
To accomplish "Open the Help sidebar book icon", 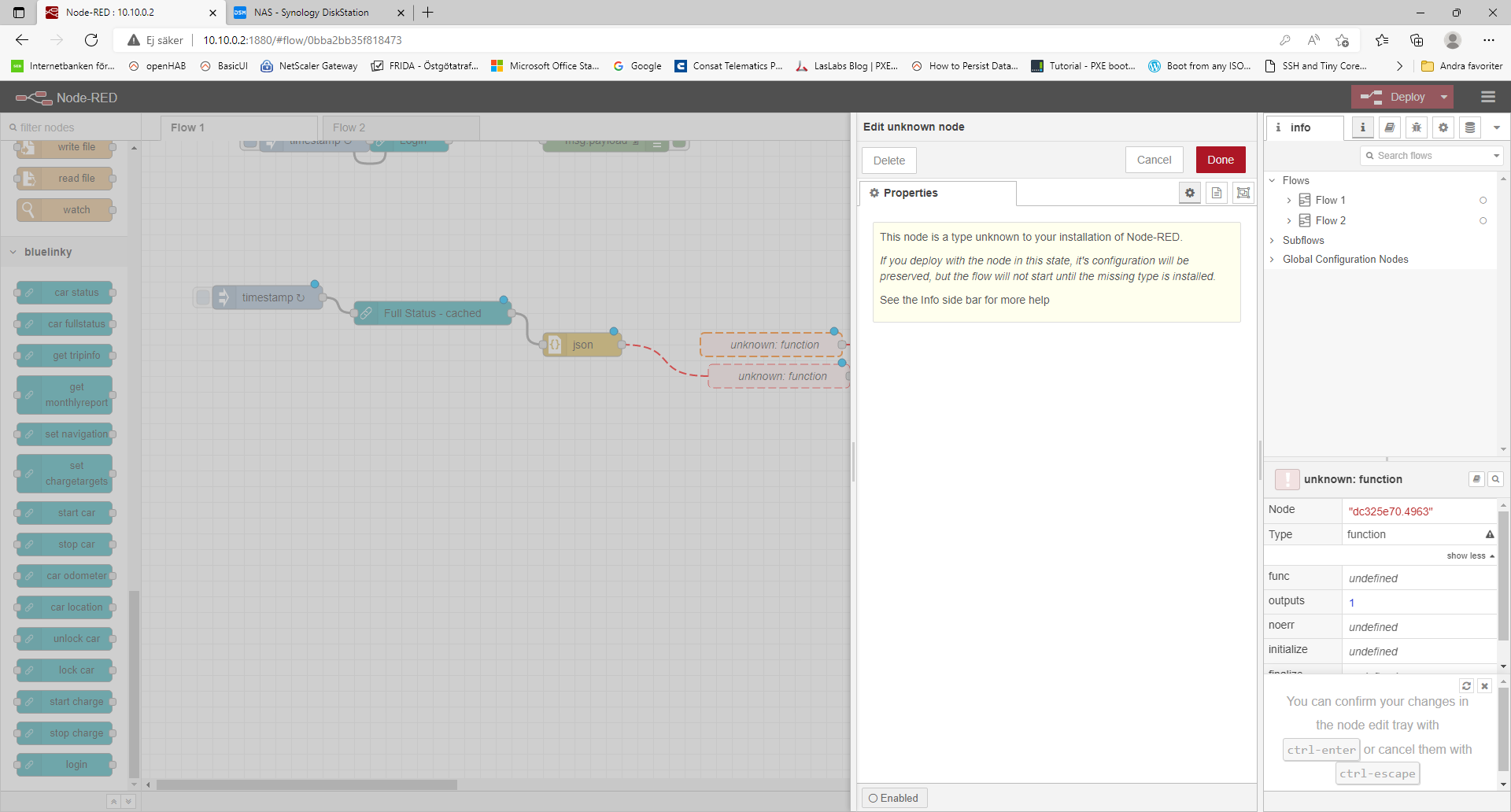I will (x=1390, y=127).
